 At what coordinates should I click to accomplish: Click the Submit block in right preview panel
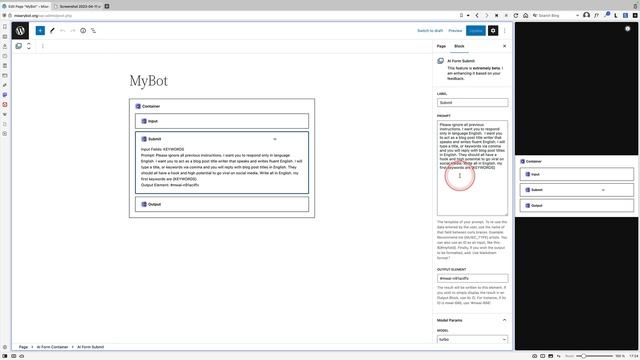(x=576, y=190)
